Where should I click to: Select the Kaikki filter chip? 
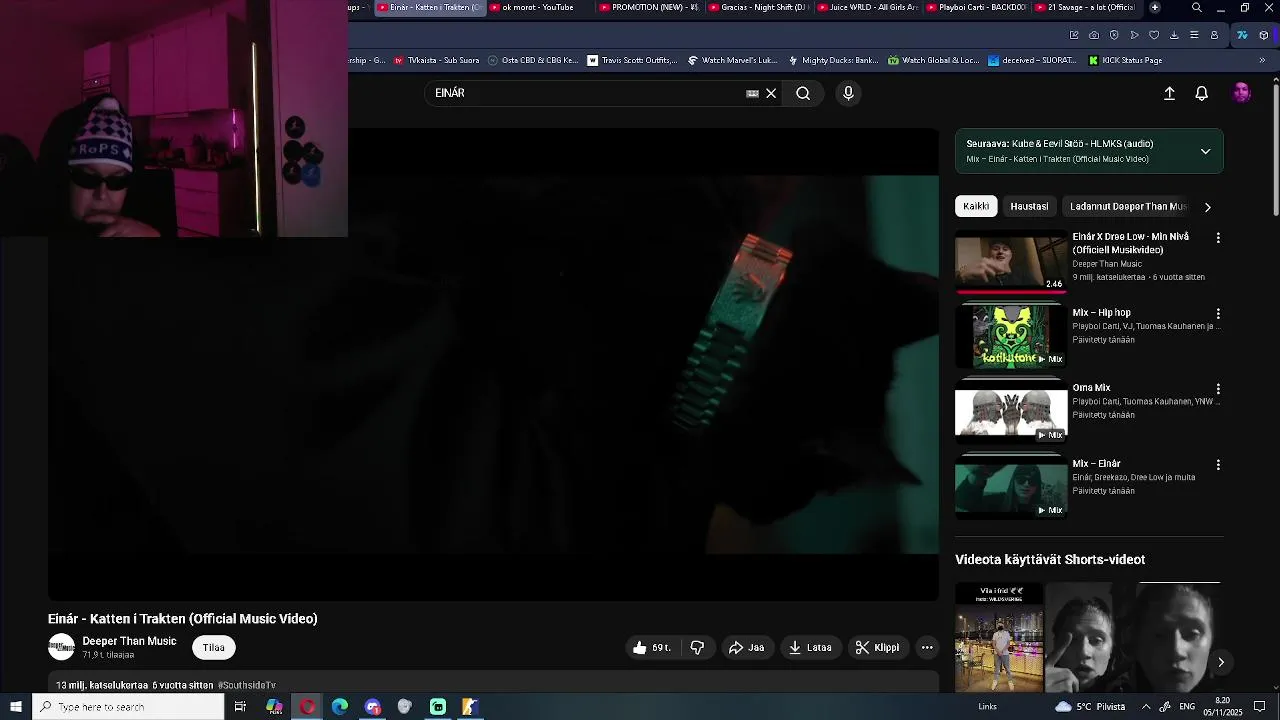click(976, 206)
